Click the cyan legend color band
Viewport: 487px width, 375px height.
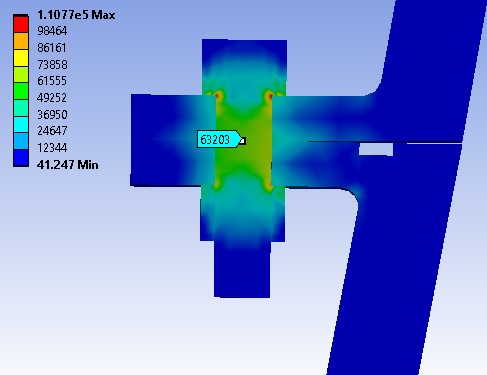pos(21,124)
